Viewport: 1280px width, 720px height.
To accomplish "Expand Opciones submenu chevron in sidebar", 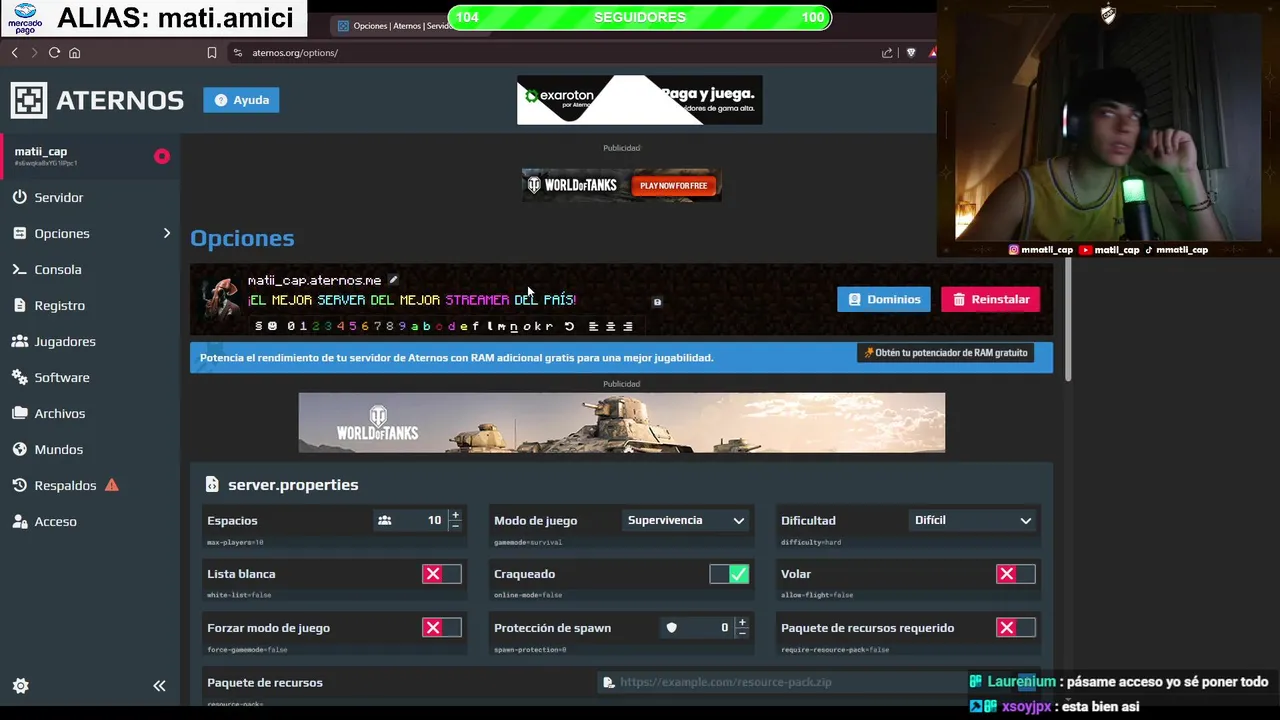I will click(x=167, y=233).
